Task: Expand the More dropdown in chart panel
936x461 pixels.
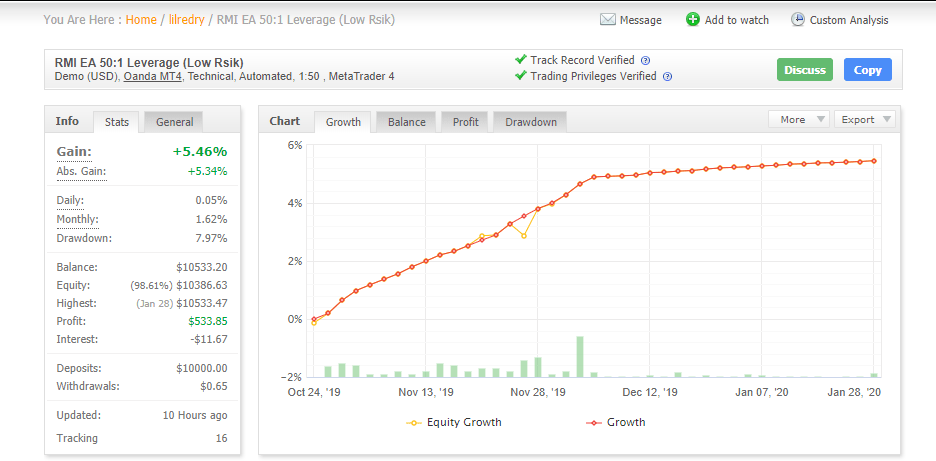Action: [x=798, y=120]
